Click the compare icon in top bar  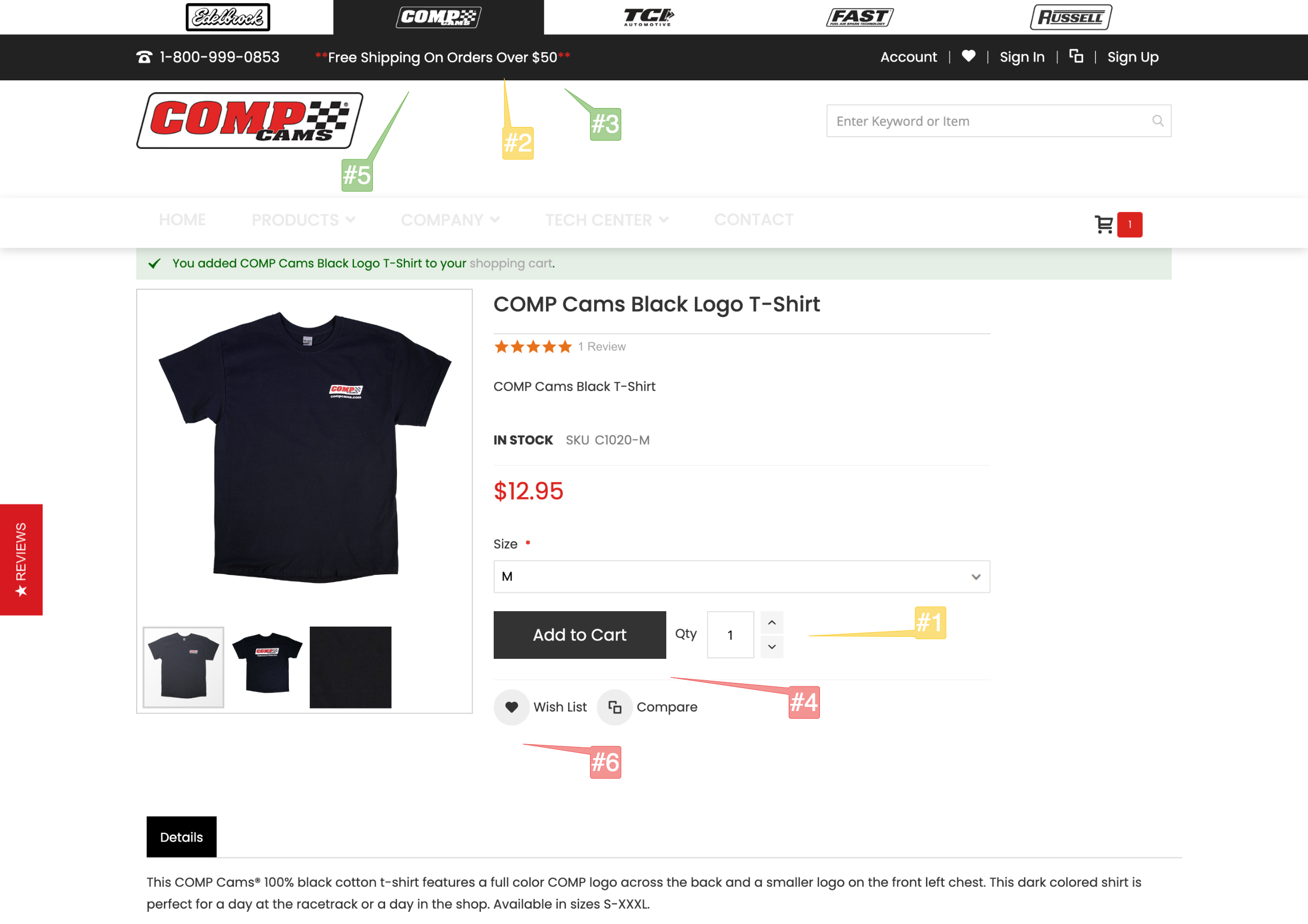click(x=1076, y=56)
